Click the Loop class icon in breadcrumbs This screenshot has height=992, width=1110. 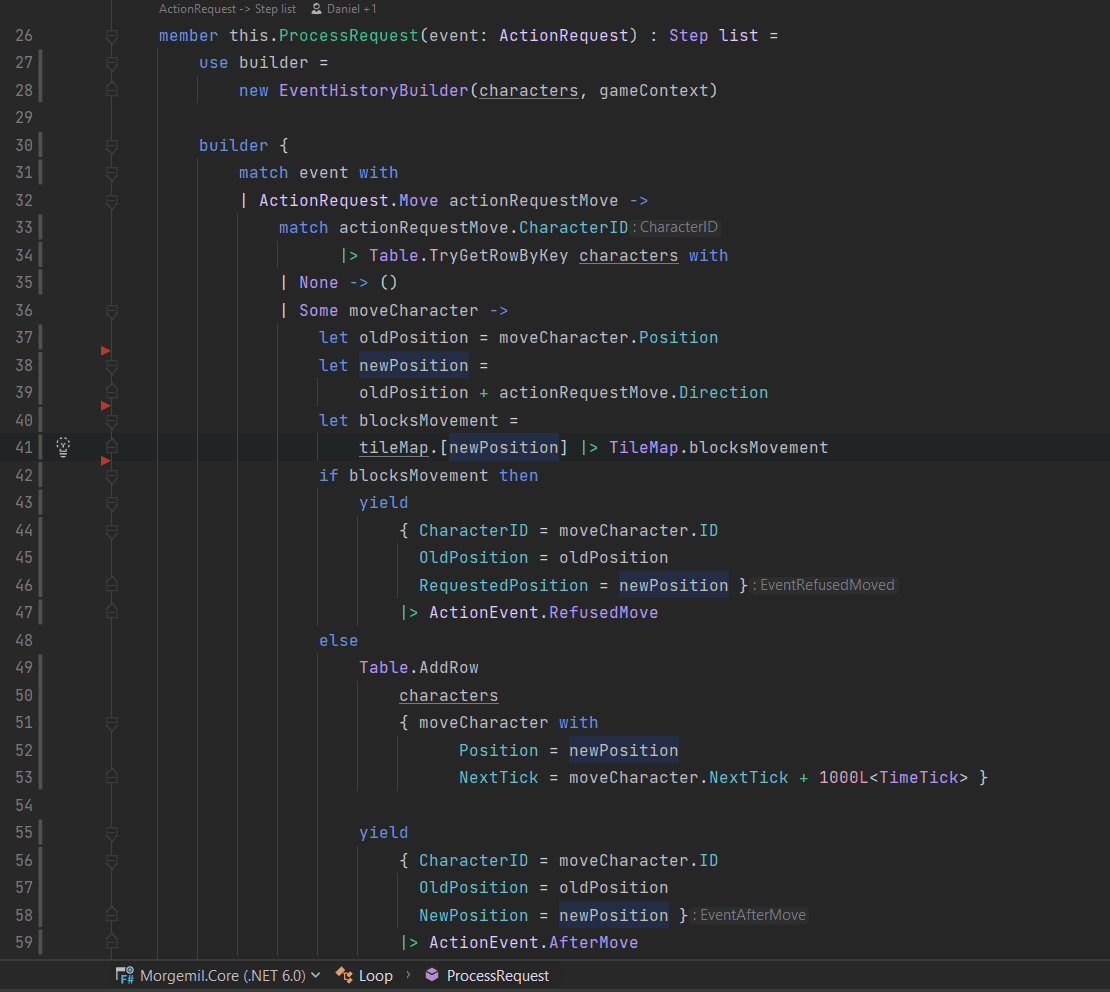pos(344,975)
